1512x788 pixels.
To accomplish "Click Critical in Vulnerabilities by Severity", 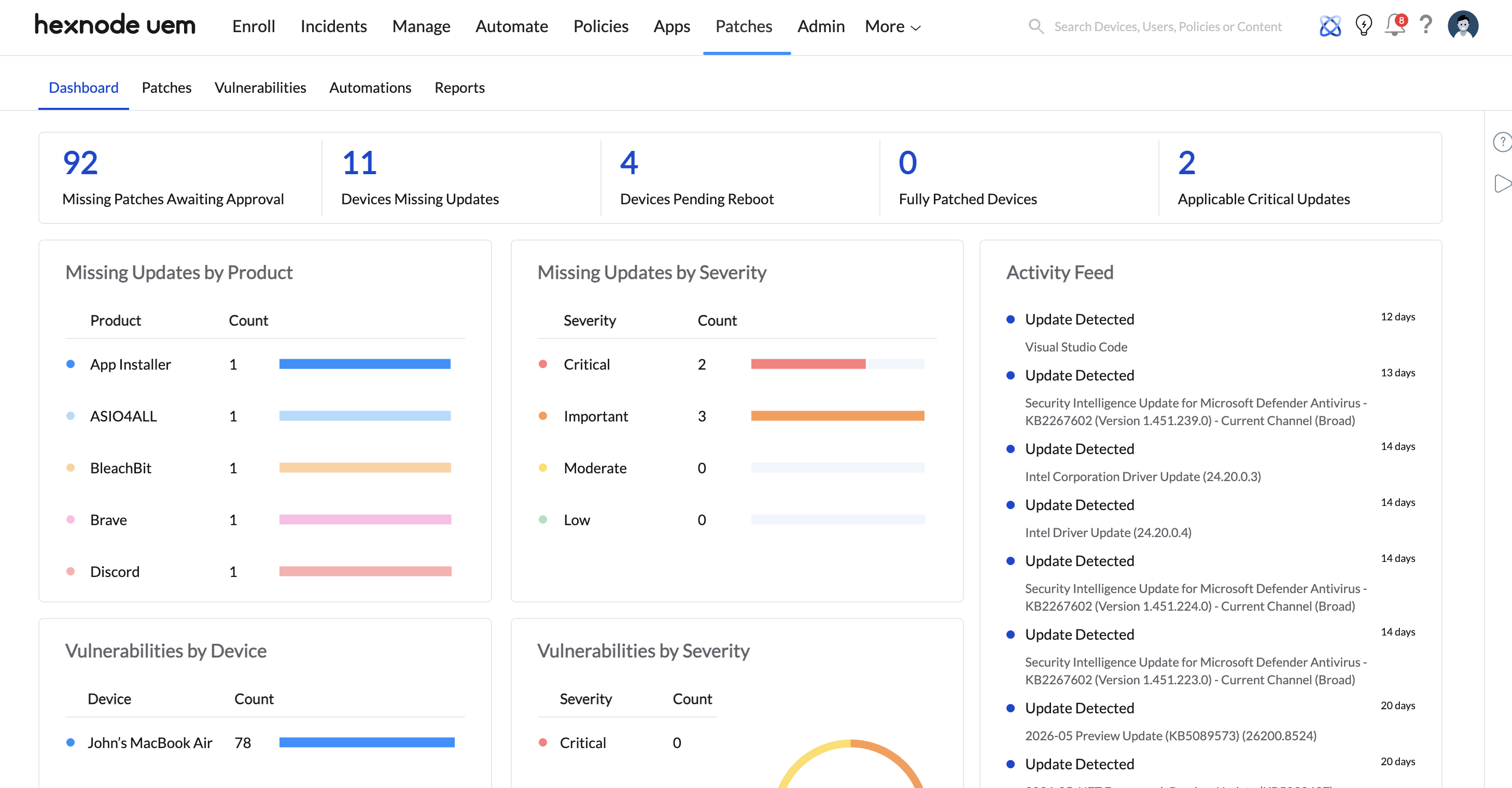I will tap(582, 742).
